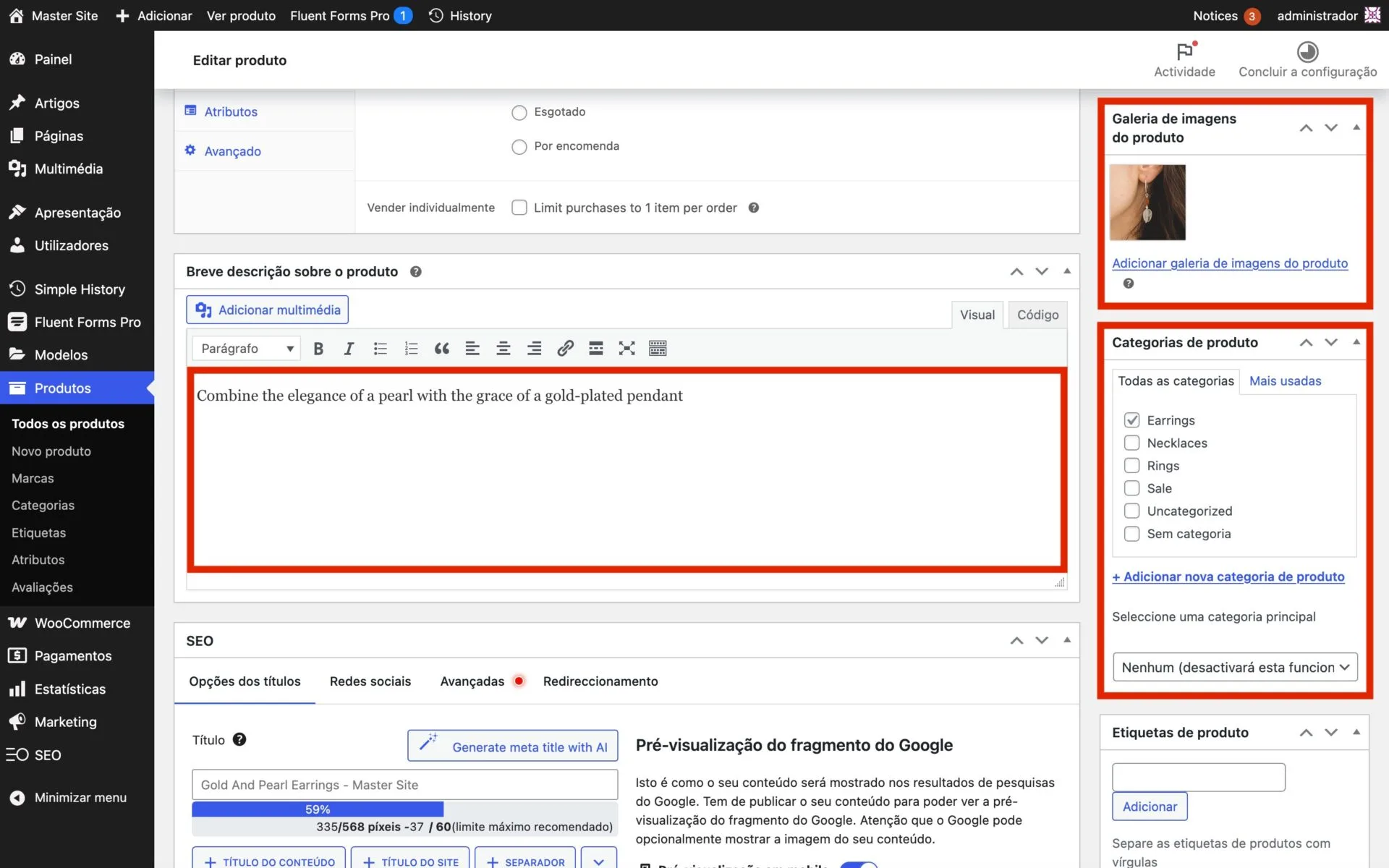Check the Necklaces category checkbox
Image resolution: width=1389 pixels, height=868 pixels.
point(1131,443)
